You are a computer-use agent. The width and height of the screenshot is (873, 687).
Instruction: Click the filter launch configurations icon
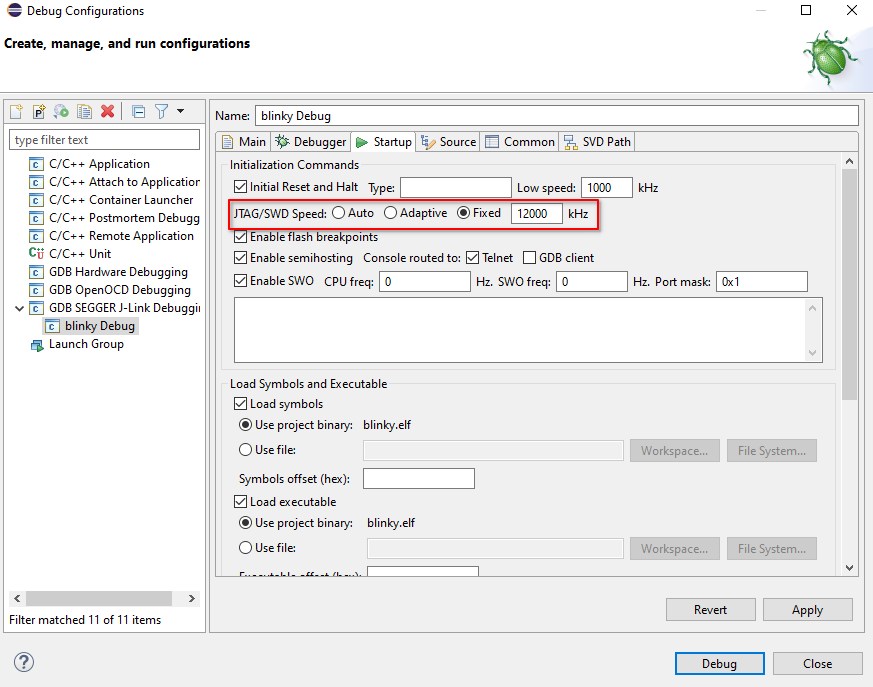(161, 111)
